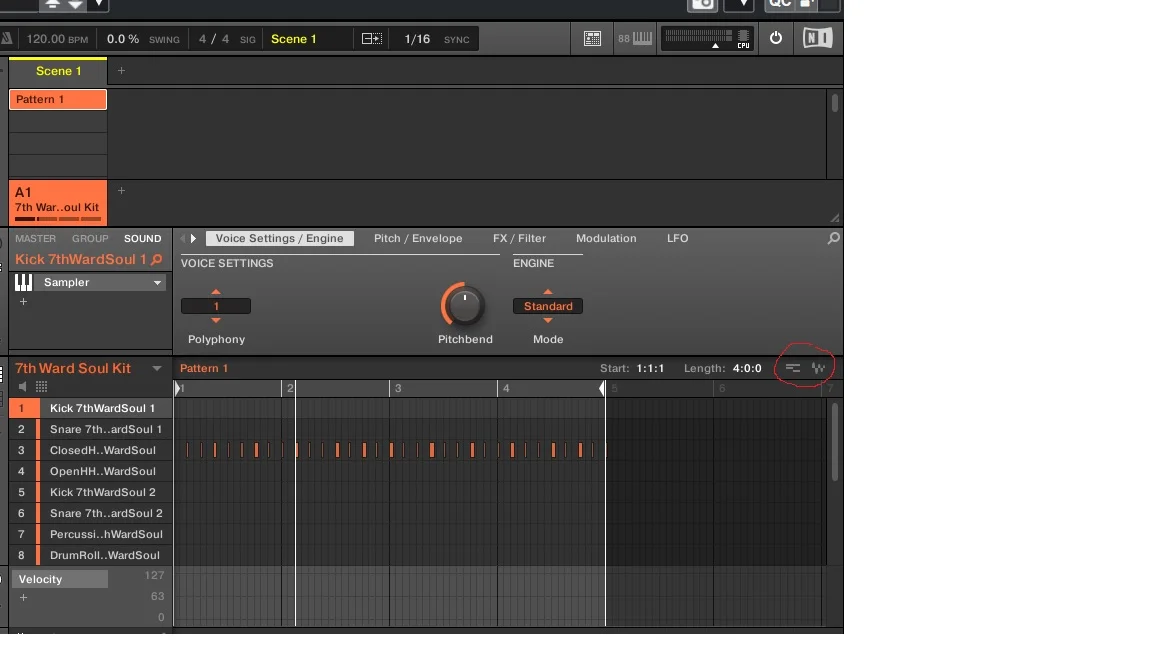Viewport: 1152px width, 648px height.
Task: Click the pattern editor vertical scrollbar
Action: tap(834, 441)
